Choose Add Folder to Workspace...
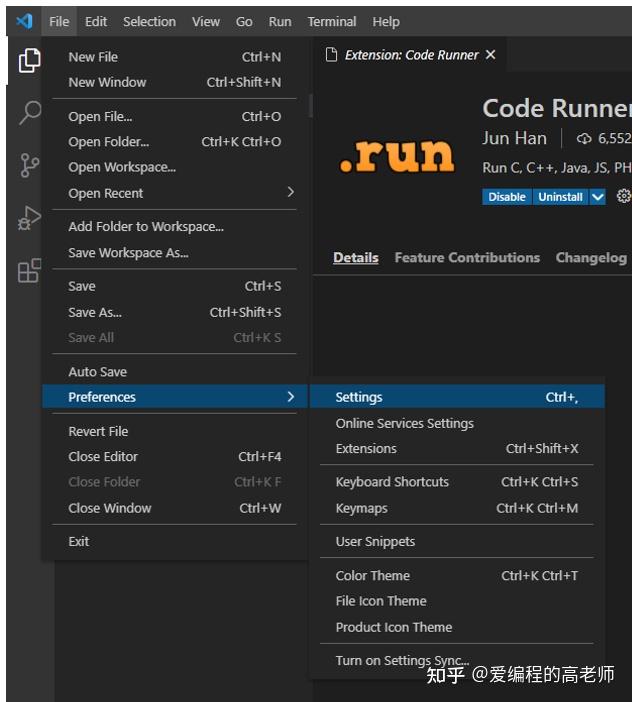The image size is (632, 702). tap(175, 227)
